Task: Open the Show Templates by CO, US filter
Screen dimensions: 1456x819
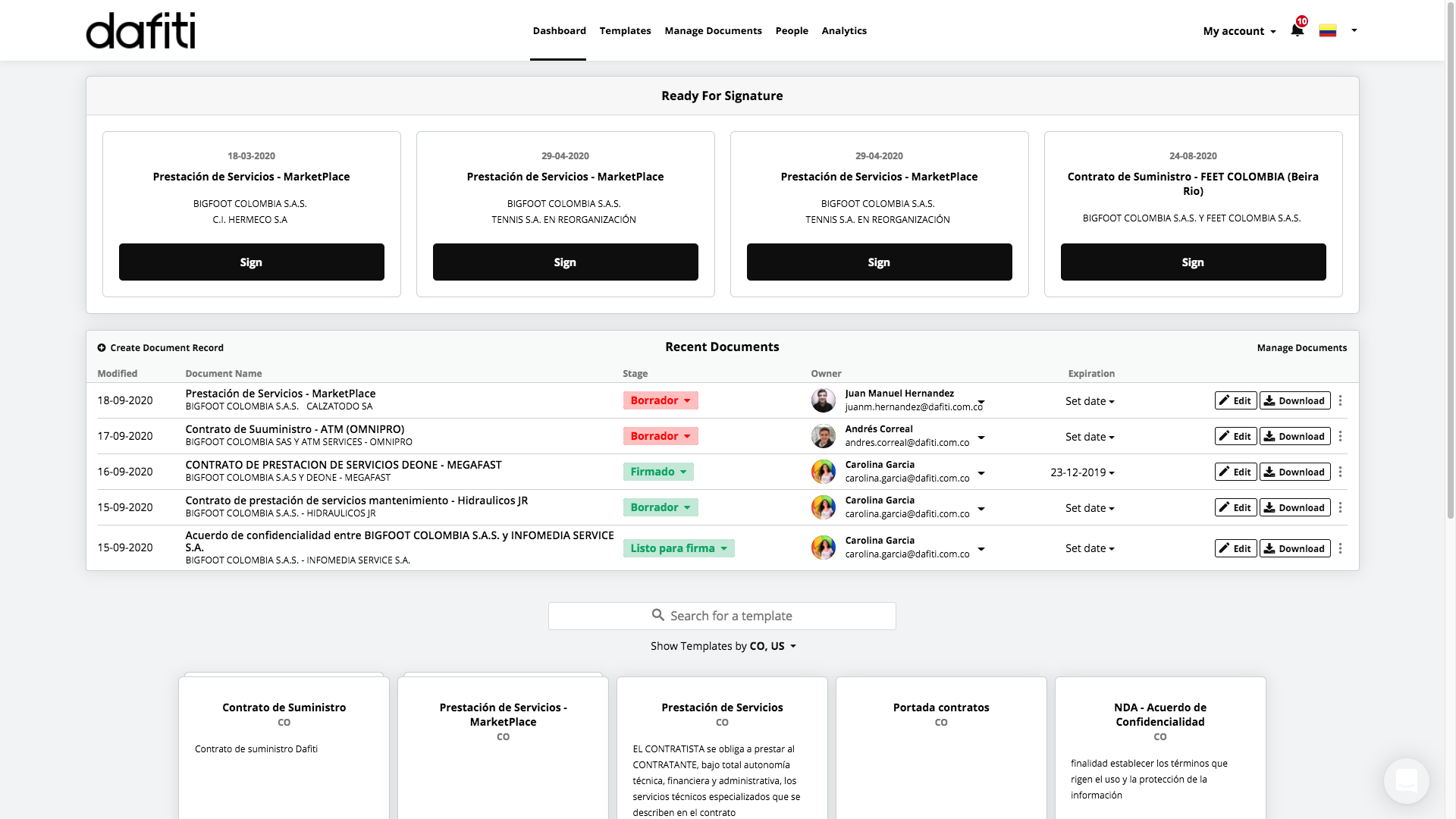Action: [x=723, y=646]
